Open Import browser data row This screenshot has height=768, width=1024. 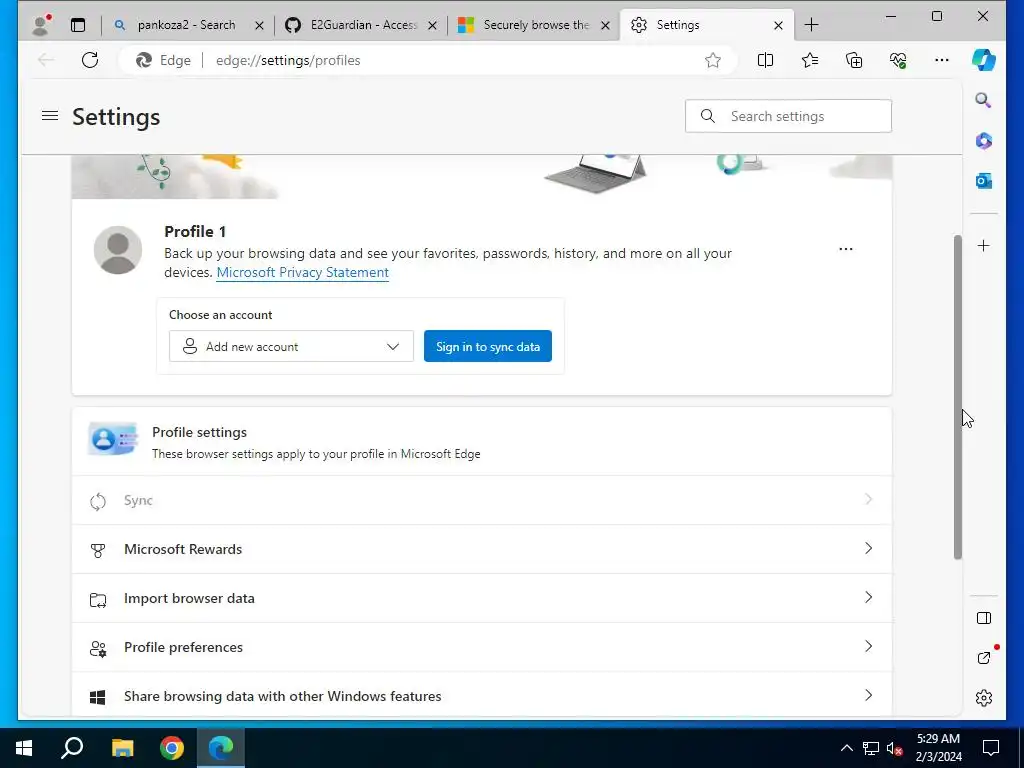[482, 598]
